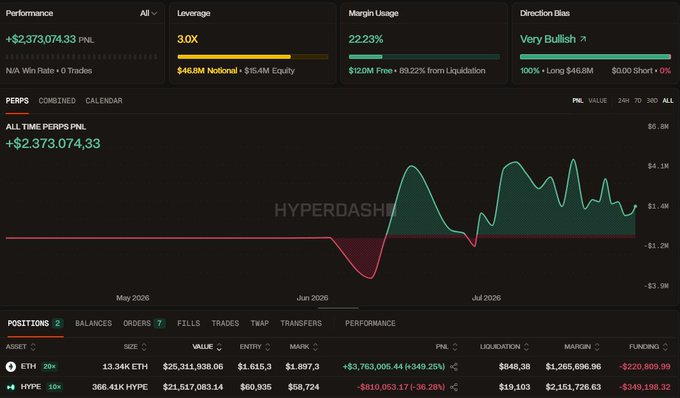Open the COMBINED tab
This screenshot has height=398, width=680.
57,101
